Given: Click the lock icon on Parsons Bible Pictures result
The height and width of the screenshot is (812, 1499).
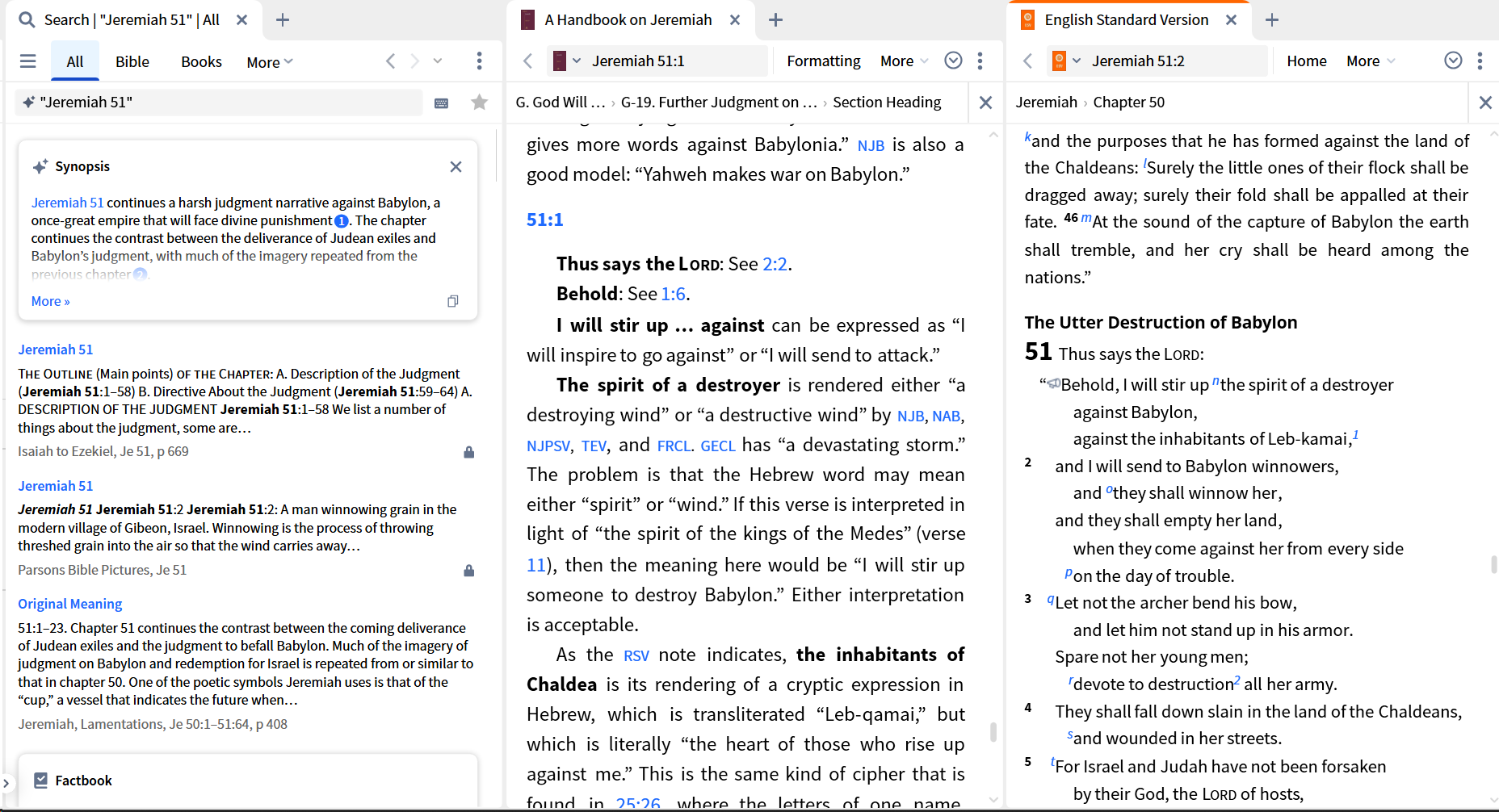Looking at the screenshot, I should (x=469, y=571).
